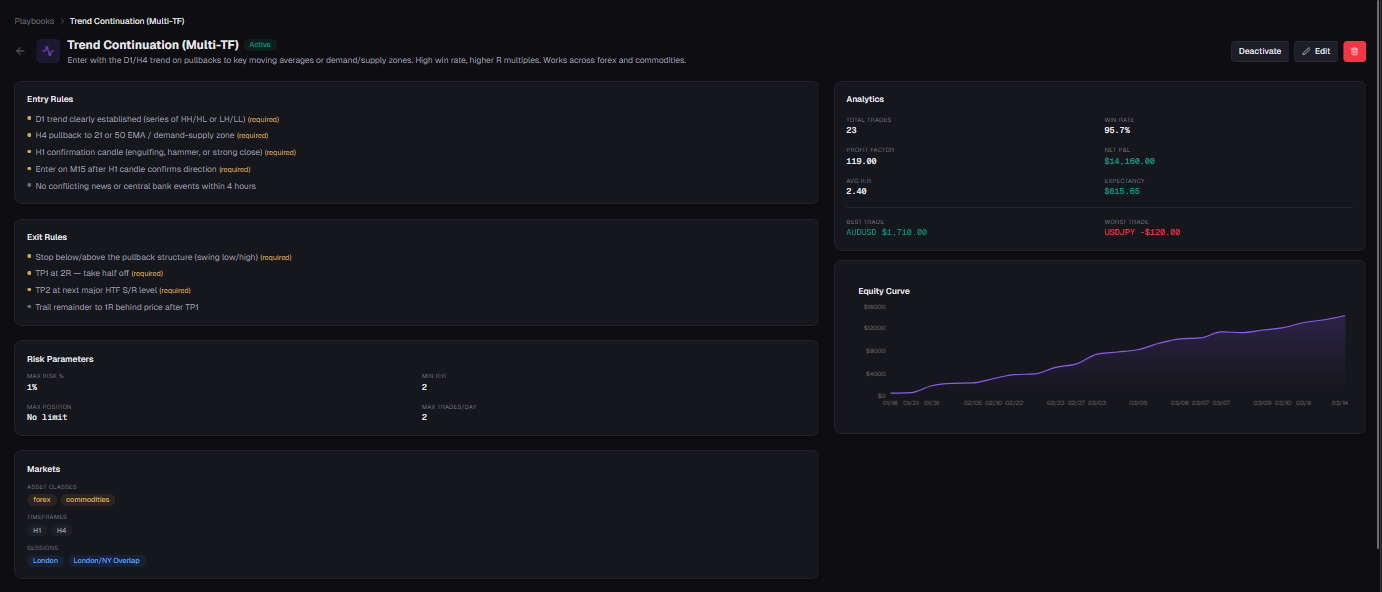Click the breadcrumb chevron after Playbooks
This screenshot has height=592, width=1382.
click(62, 21)
